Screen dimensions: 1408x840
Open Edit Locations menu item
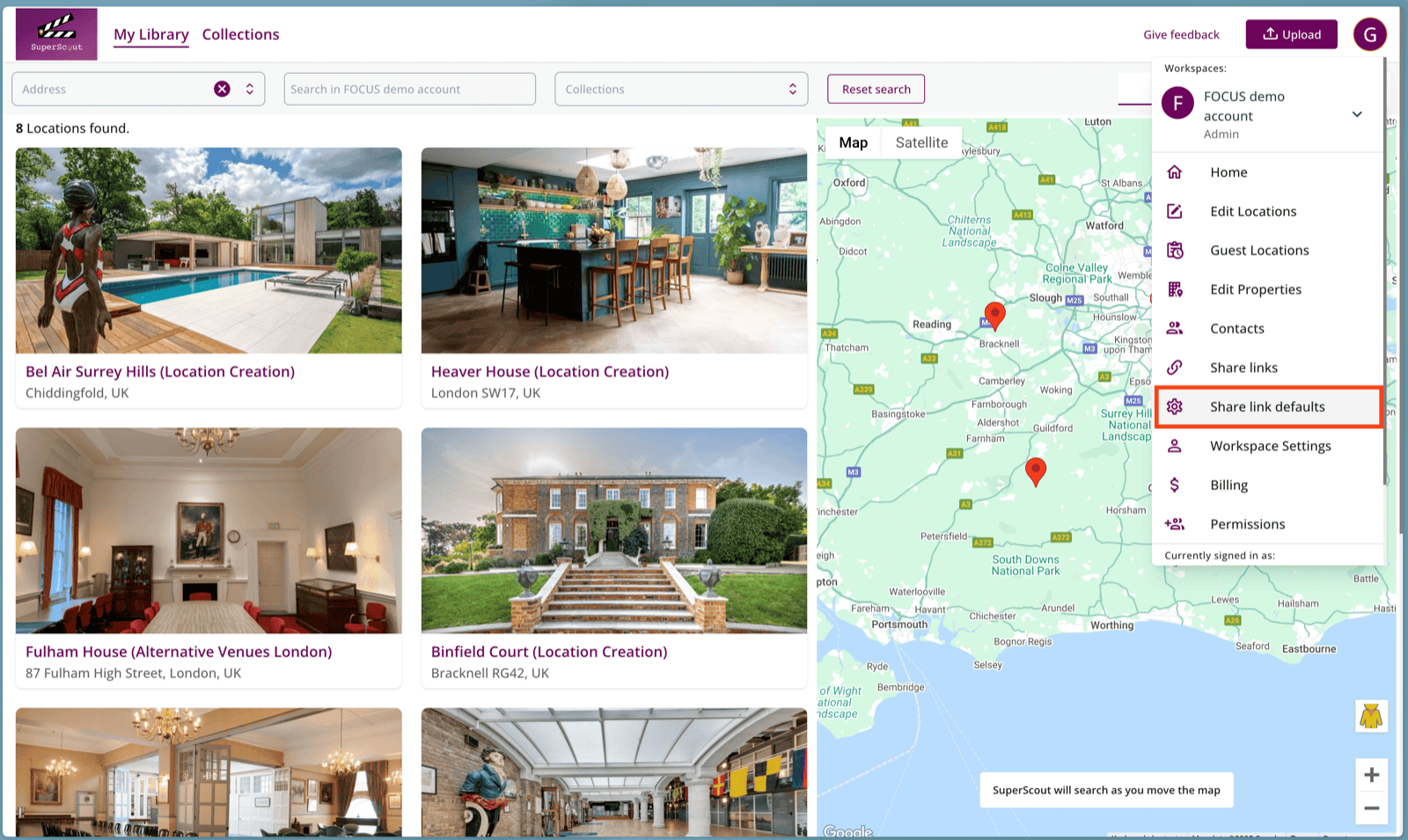(x=1268, y=211)
